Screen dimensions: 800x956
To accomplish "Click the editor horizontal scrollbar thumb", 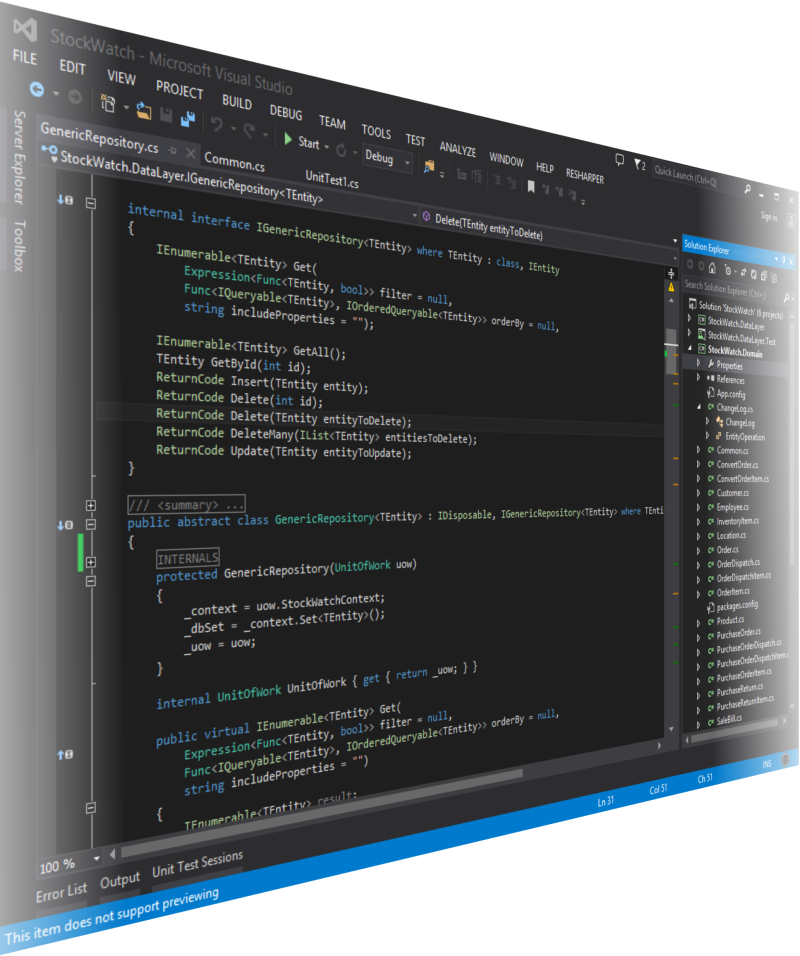I will coord(321,812).
